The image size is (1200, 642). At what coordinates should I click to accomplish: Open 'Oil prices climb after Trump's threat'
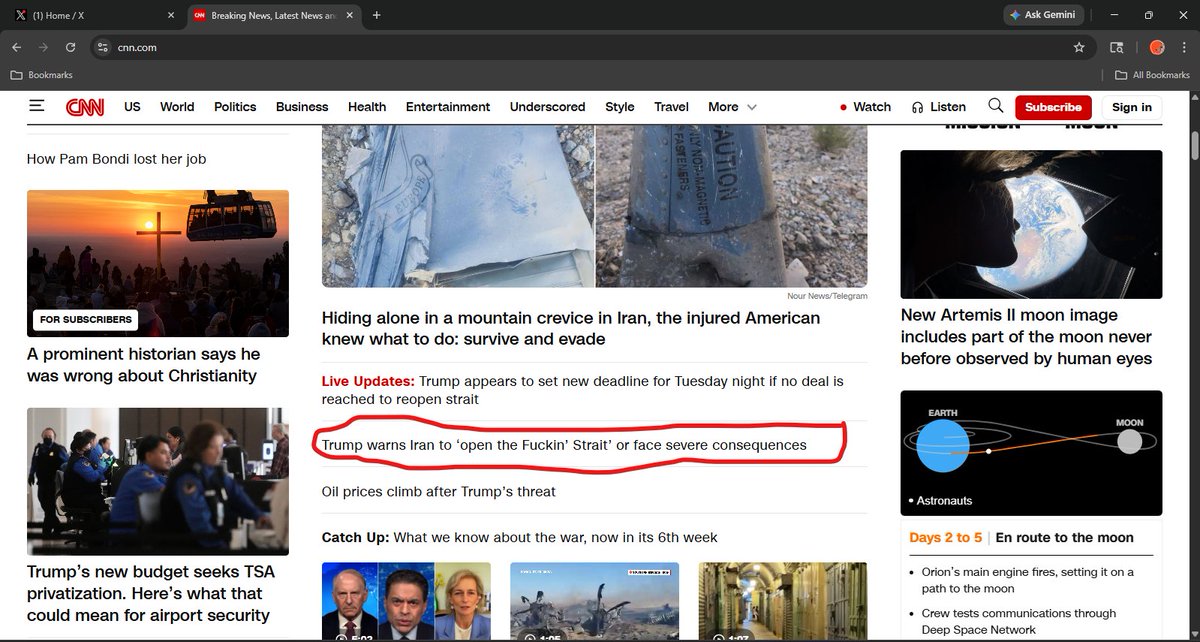[x=439, y=491]
